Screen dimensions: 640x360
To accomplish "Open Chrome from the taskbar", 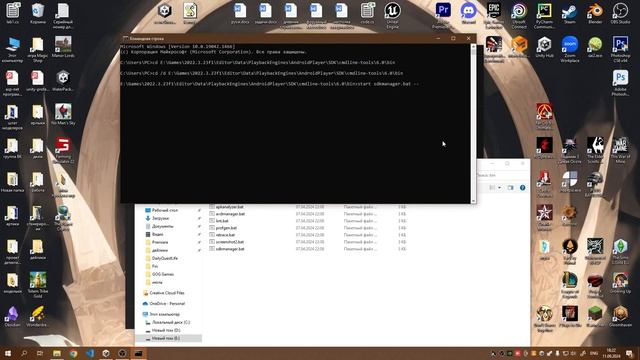I will 73,353.
